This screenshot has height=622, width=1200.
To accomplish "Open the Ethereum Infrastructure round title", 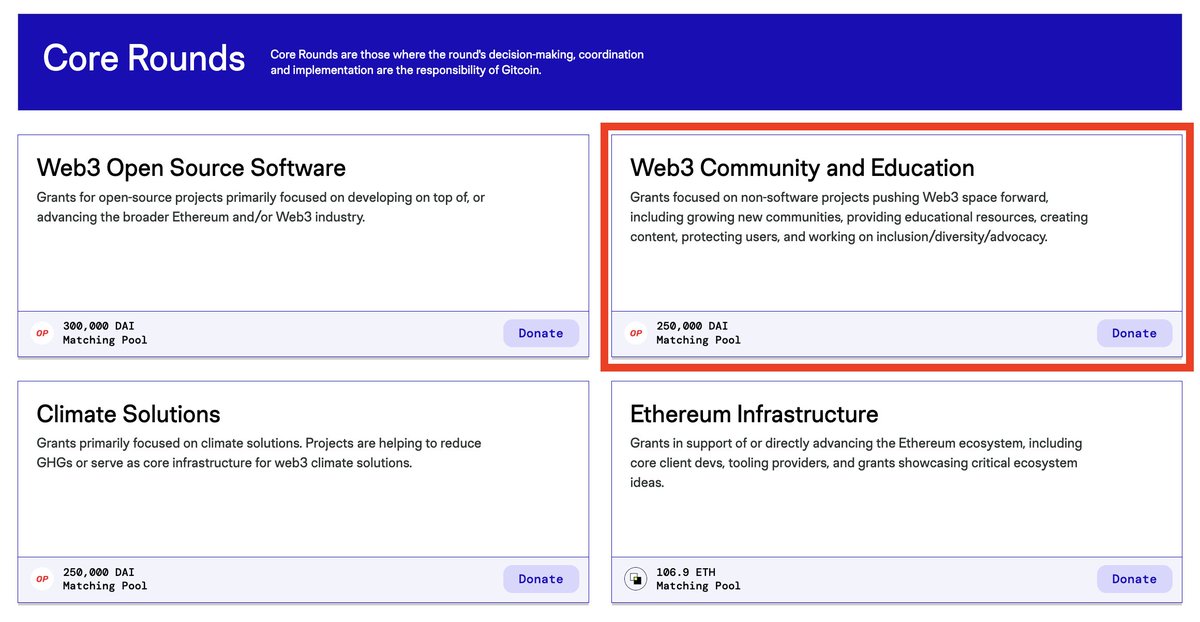I will coord(754,414).
